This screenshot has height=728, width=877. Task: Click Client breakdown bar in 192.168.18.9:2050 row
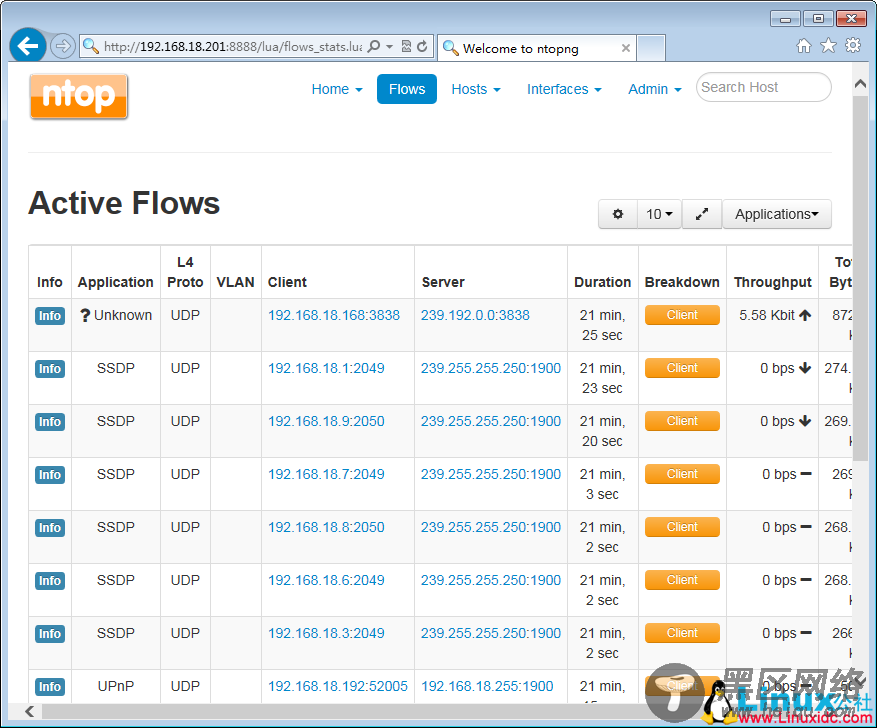tap(682, 421)
